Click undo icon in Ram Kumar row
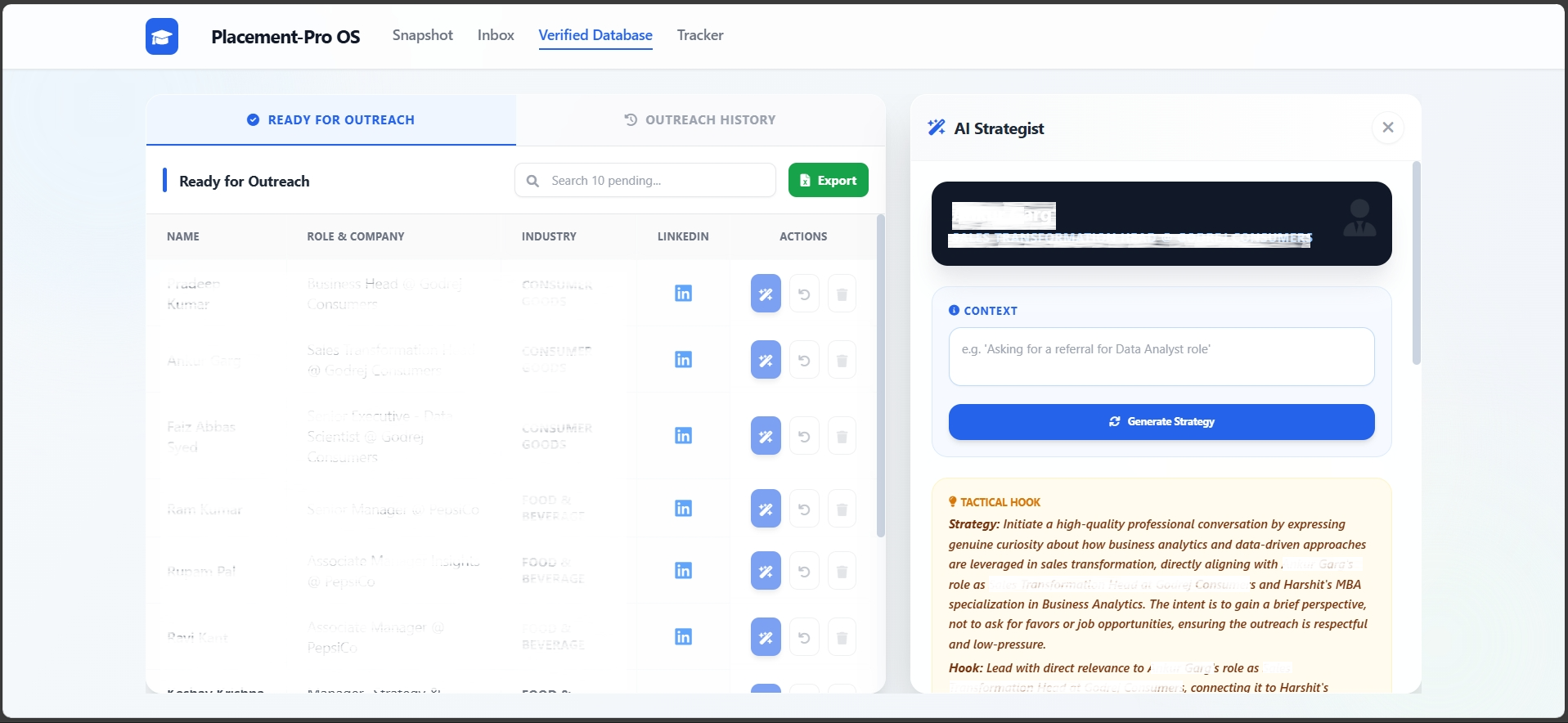The image size is (1568, 723). (804, 510)
